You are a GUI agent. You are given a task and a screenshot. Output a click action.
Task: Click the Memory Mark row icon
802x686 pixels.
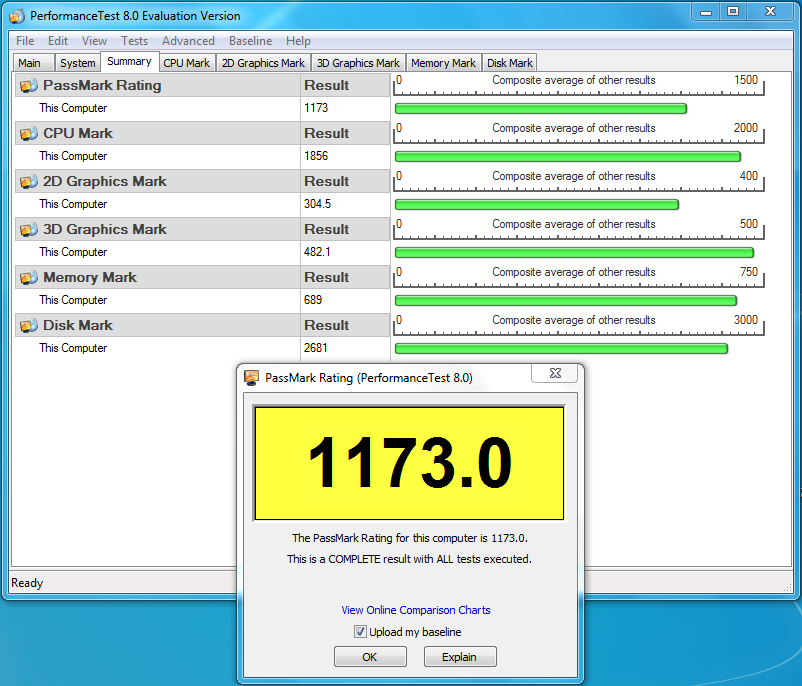29,278
